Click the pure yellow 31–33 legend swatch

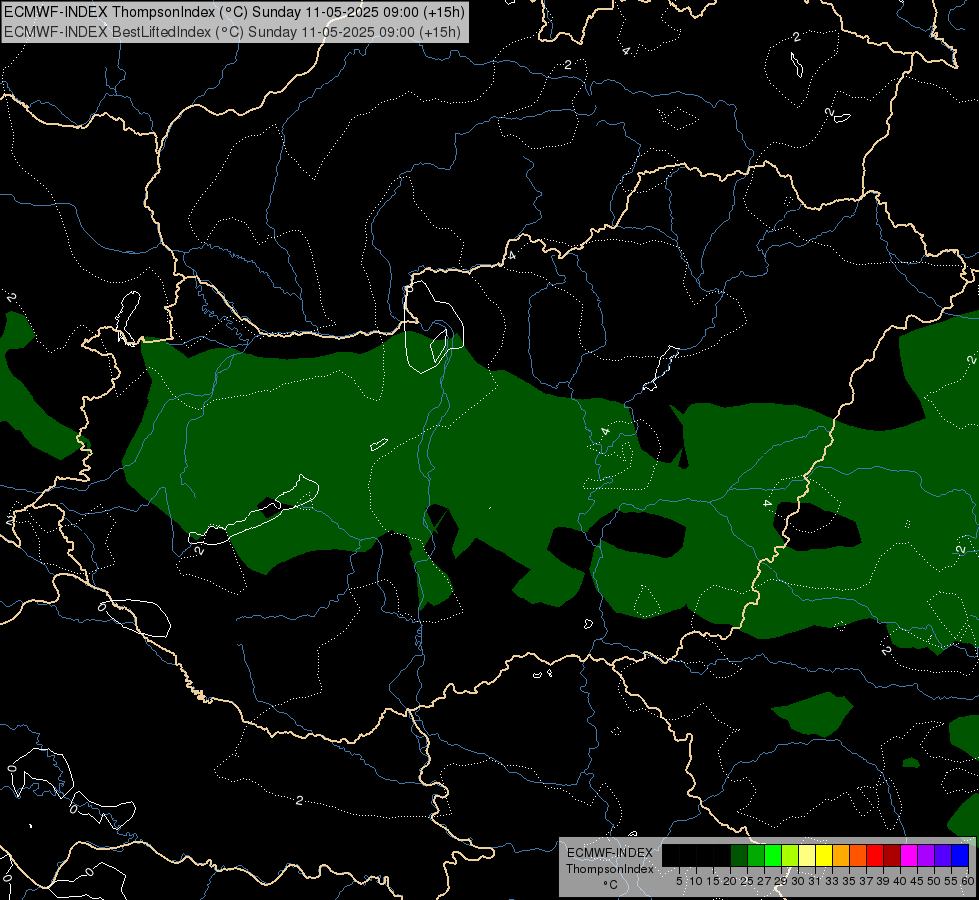click(x=824, y=856)
